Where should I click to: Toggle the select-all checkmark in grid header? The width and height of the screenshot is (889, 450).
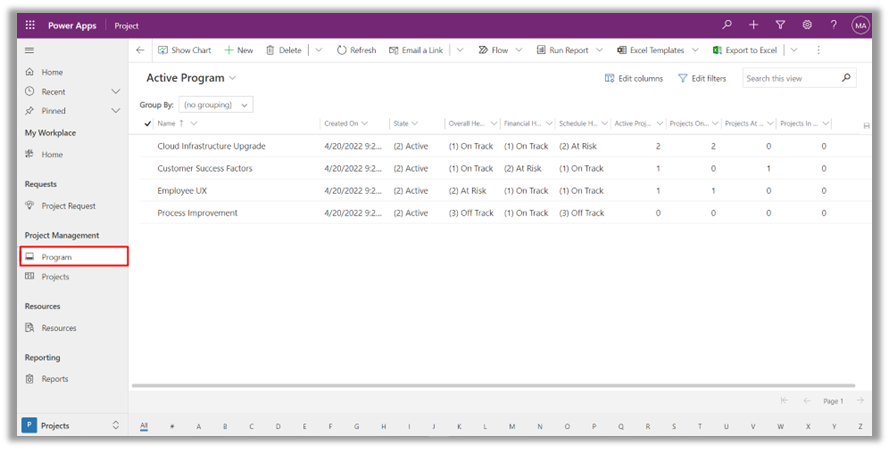pyautogui.click(x=148, y=124)
